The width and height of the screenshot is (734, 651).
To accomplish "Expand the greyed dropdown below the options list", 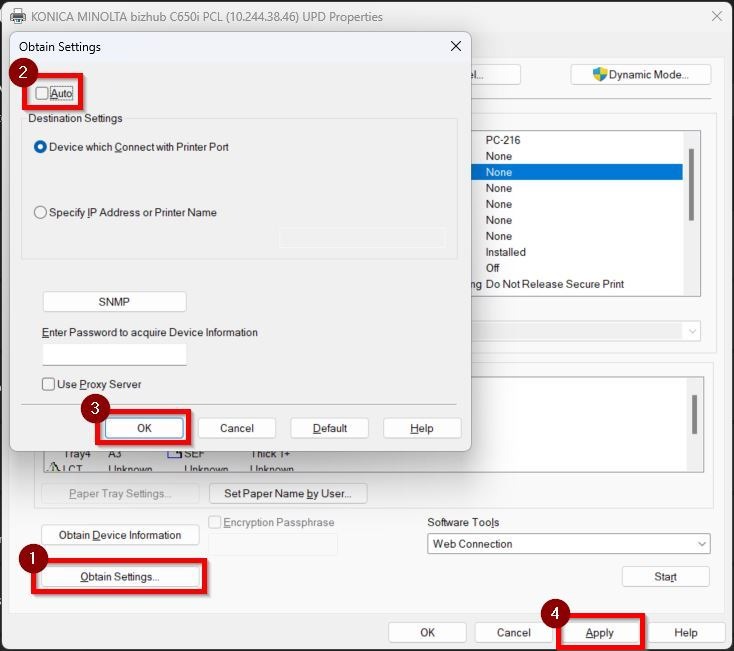I will [x=692, y=331].
